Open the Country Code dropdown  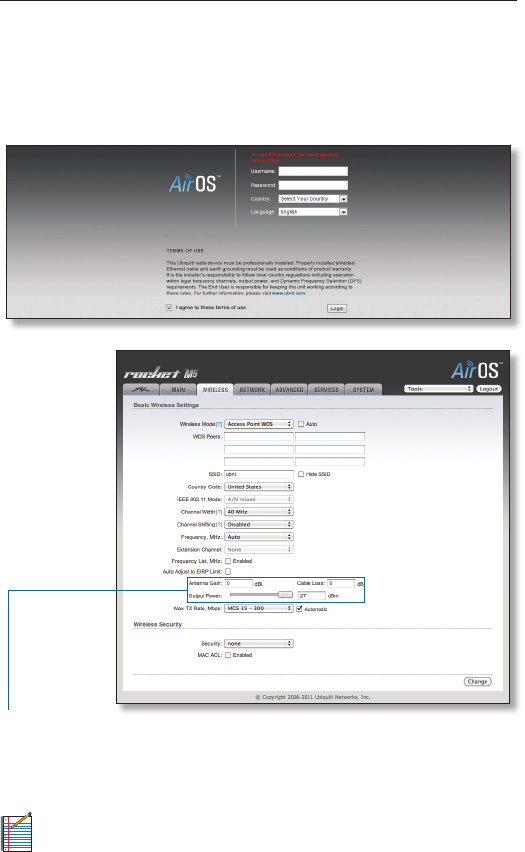click(259, 487)
